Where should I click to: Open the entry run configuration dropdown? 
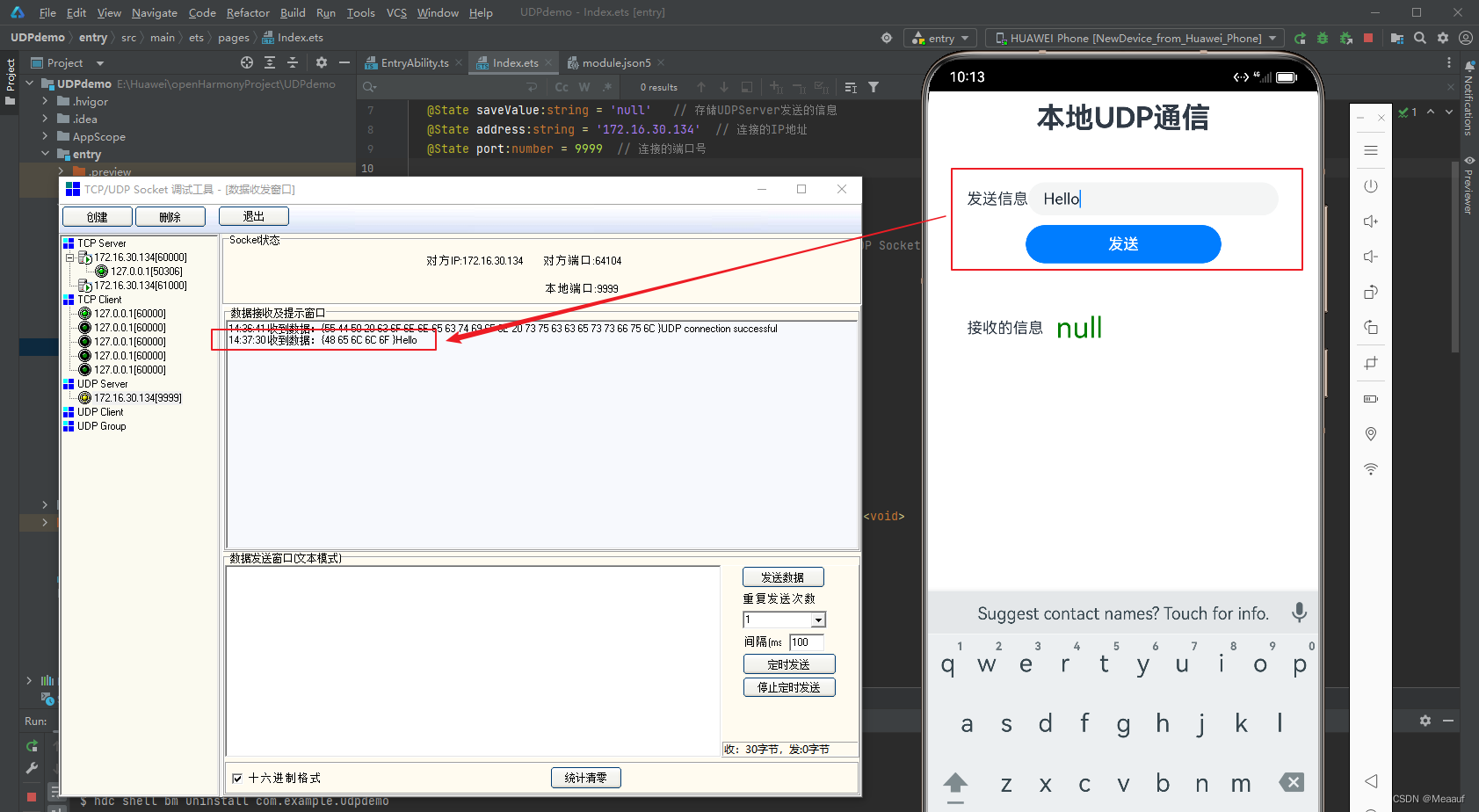point(940,38)
